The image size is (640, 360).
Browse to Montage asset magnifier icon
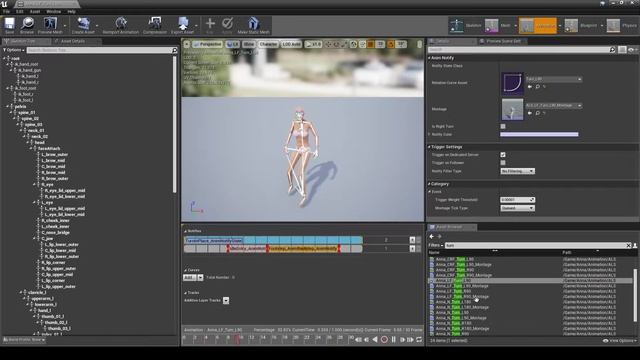pyautogui.click(x=538, y=113)
